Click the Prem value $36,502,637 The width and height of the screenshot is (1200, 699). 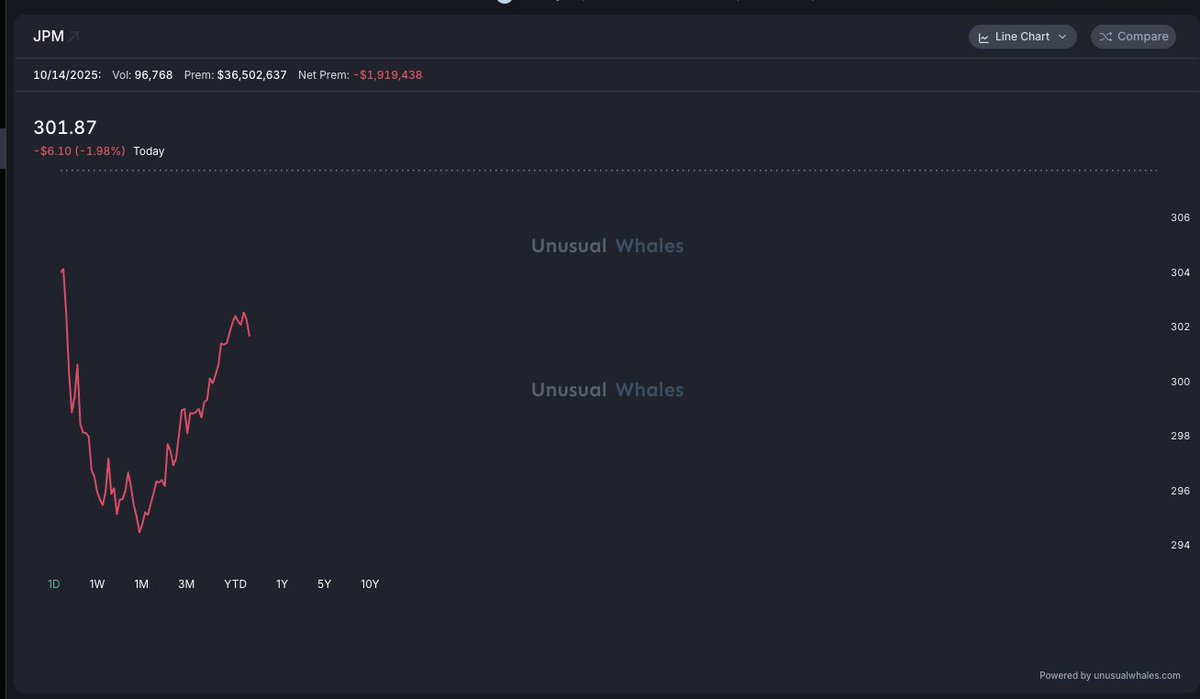(x=252, y=75)
